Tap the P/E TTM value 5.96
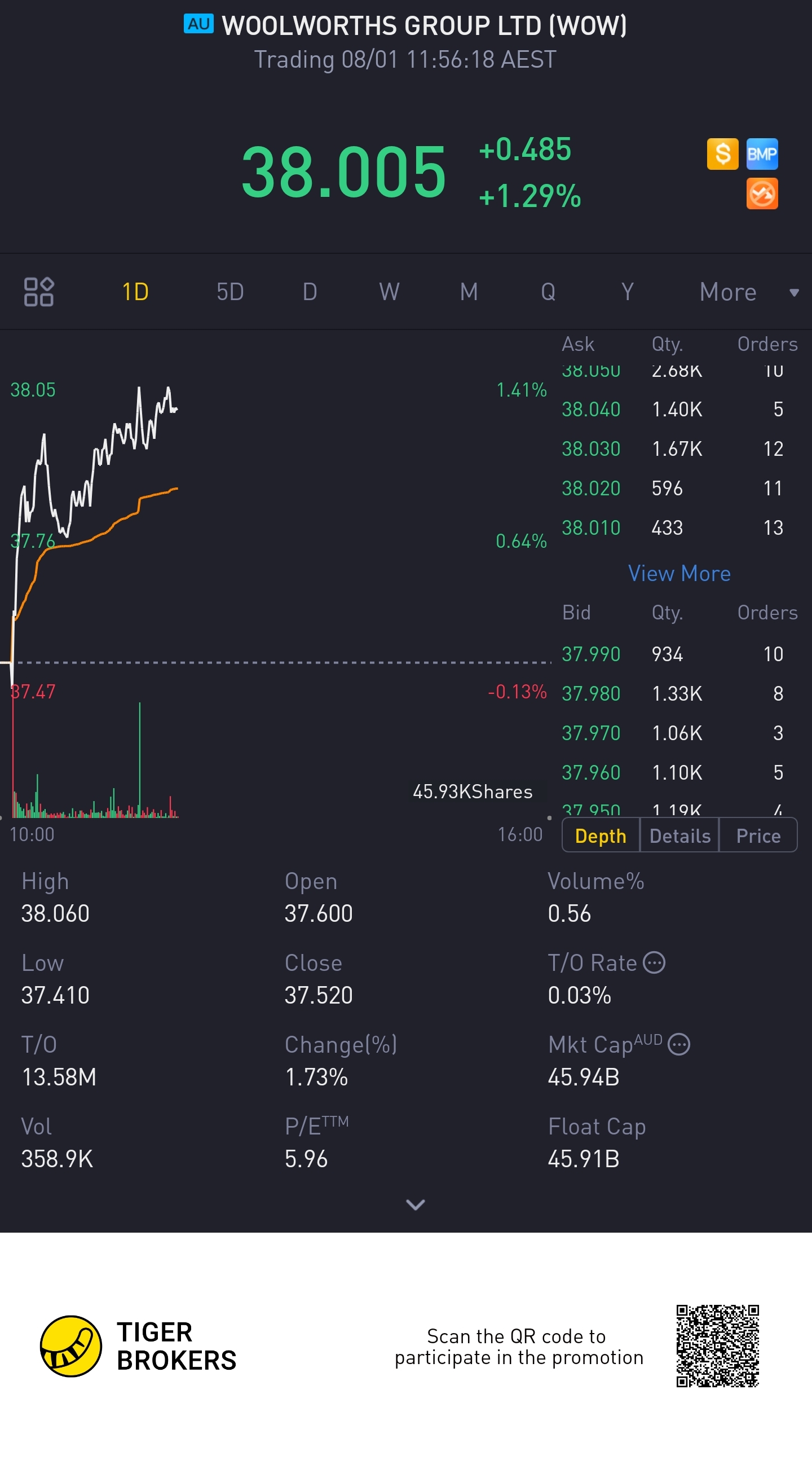 click(306, 1159)
